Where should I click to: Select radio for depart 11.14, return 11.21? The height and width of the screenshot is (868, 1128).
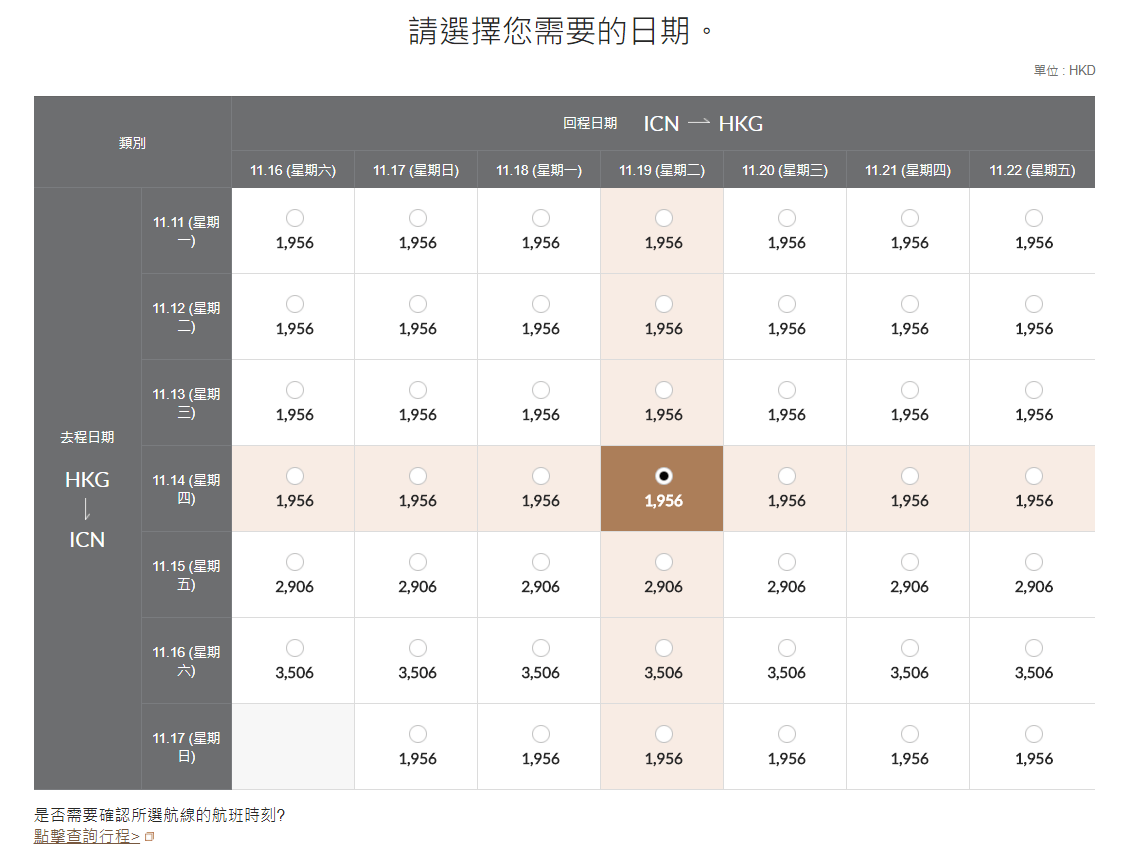pyautogui.click(x=910, y=476)
